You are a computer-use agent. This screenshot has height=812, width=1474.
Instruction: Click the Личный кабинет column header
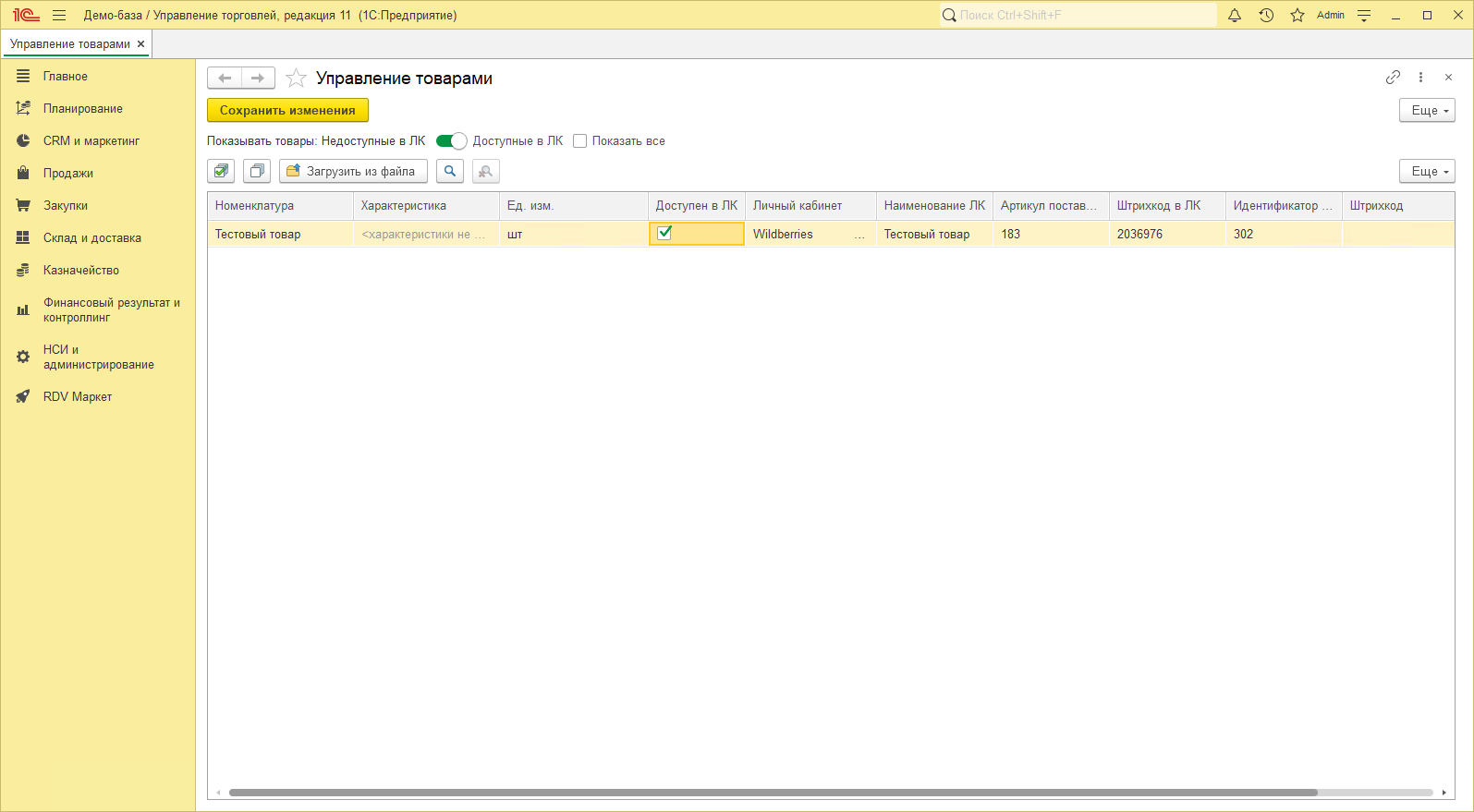[810, 206]
